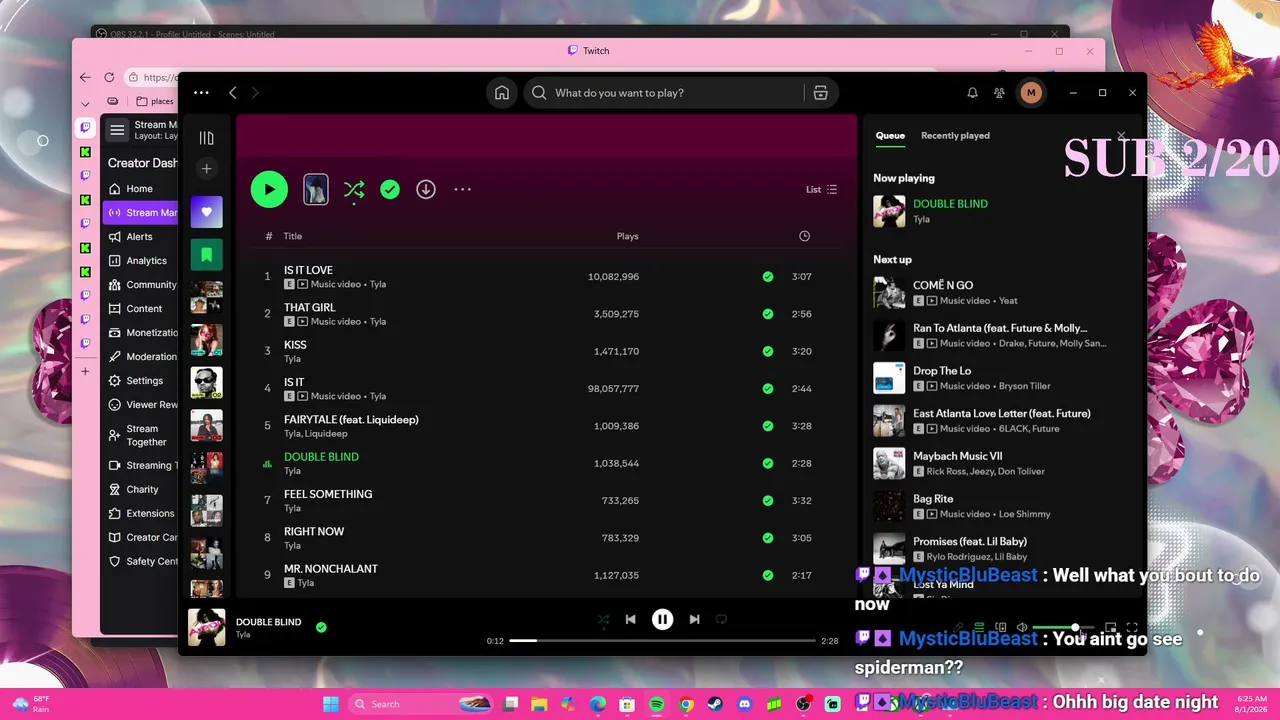Viewport: 1280px width, 720px height.
Task: Toggle saved checkmark for IS IT LOVE
Action: point(768,277)
